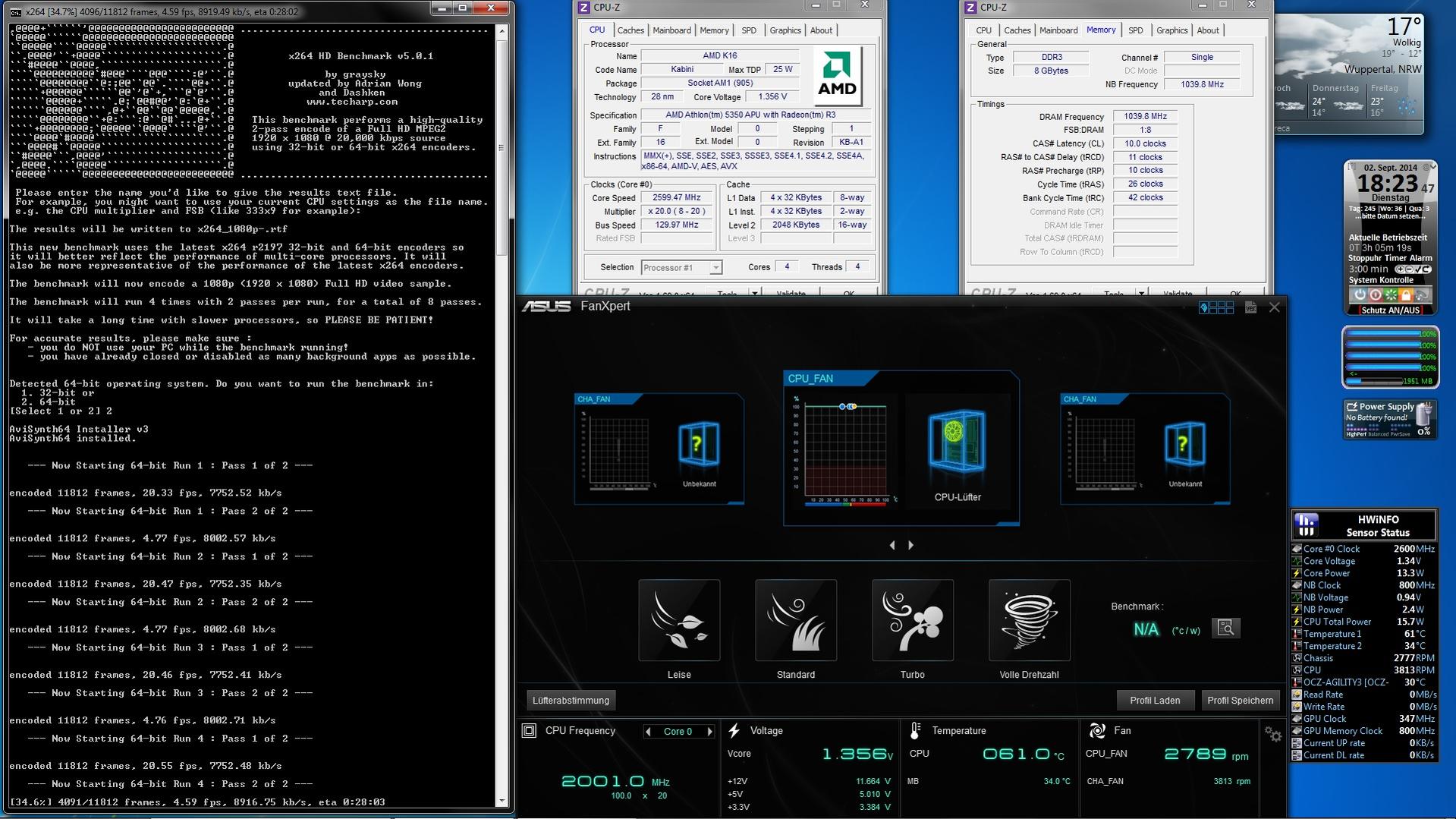
Task: Open the About tab in right CPU-Z
Action: click(x=1208, y=30)
